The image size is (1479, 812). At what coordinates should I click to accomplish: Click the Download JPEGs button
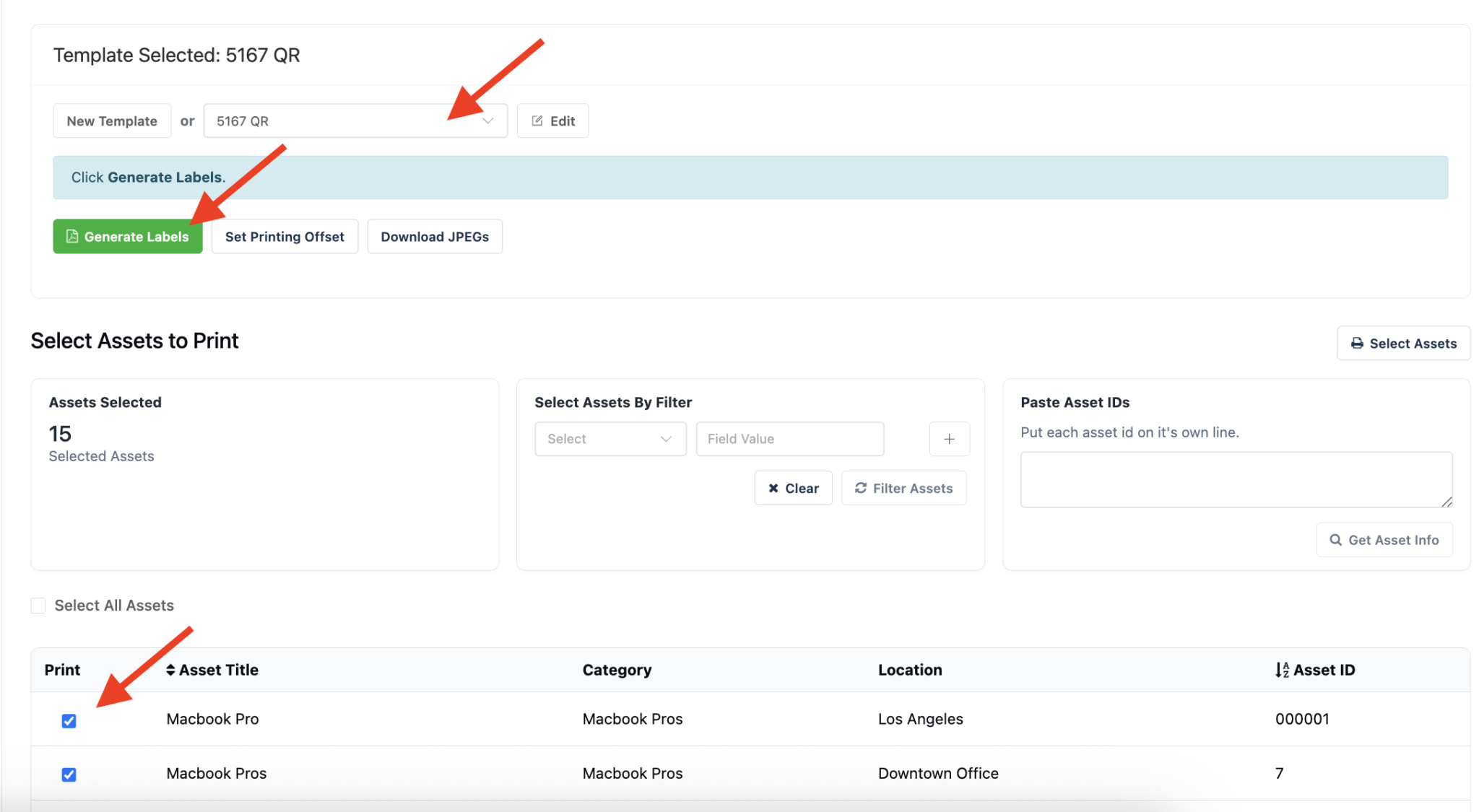click(435, 236)
